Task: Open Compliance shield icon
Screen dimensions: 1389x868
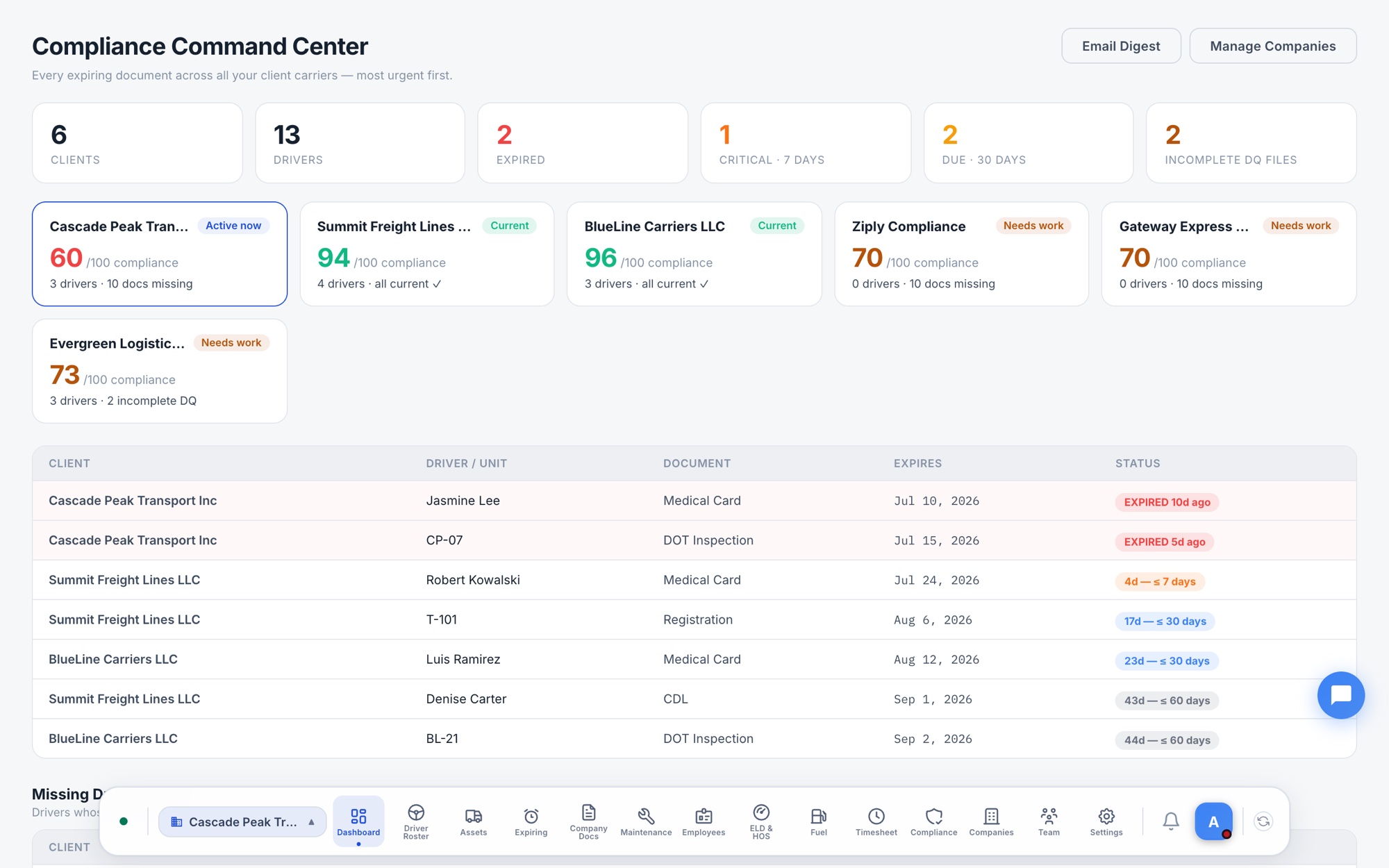Action: 934,816
